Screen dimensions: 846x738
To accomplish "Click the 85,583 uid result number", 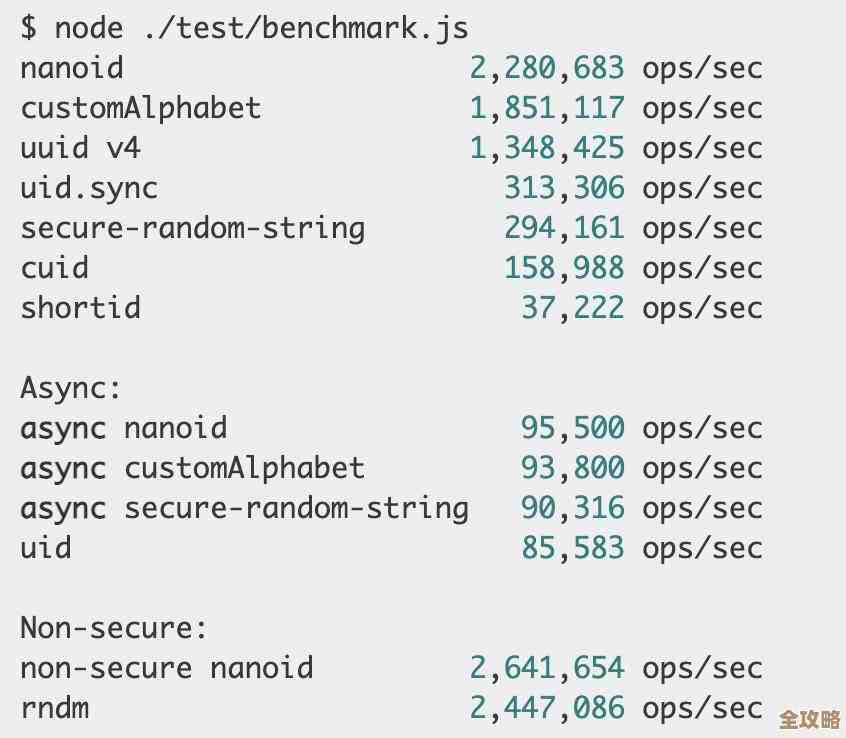I will pos(572,548).
